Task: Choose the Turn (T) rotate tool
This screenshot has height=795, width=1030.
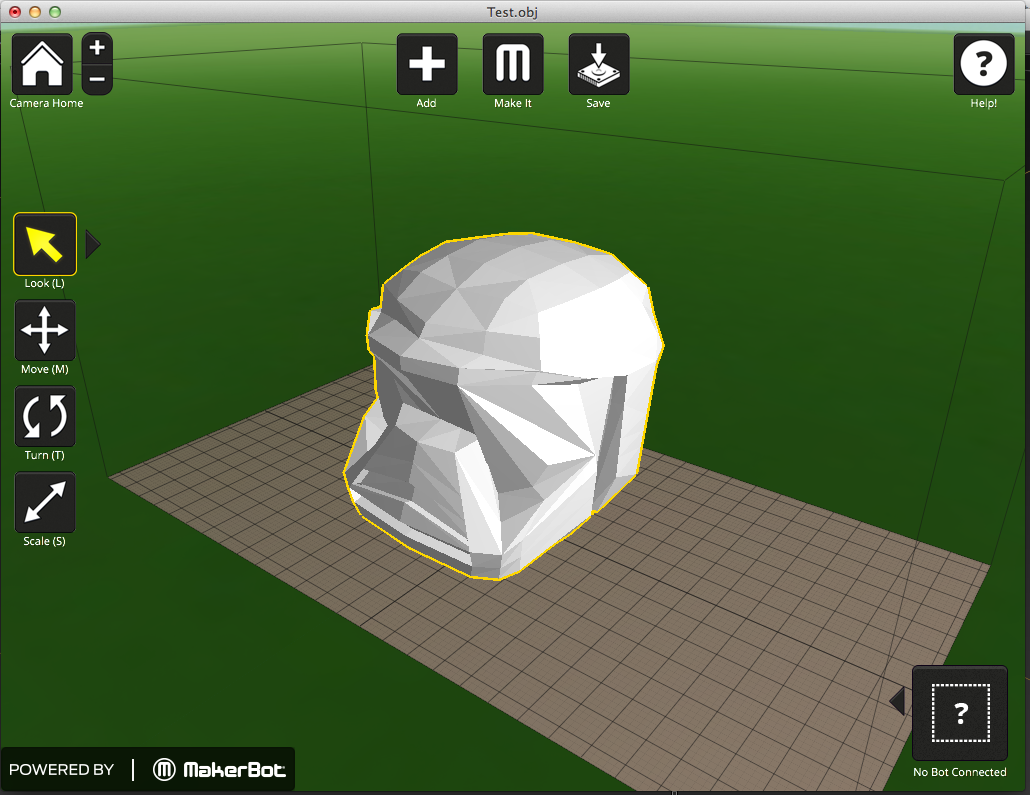Action: 45,416
